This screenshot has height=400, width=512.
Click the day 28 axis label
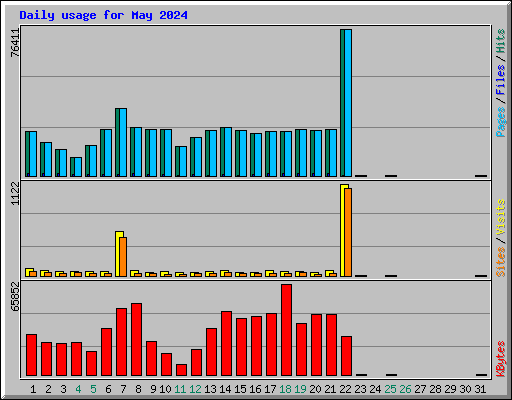pos(435,389)
